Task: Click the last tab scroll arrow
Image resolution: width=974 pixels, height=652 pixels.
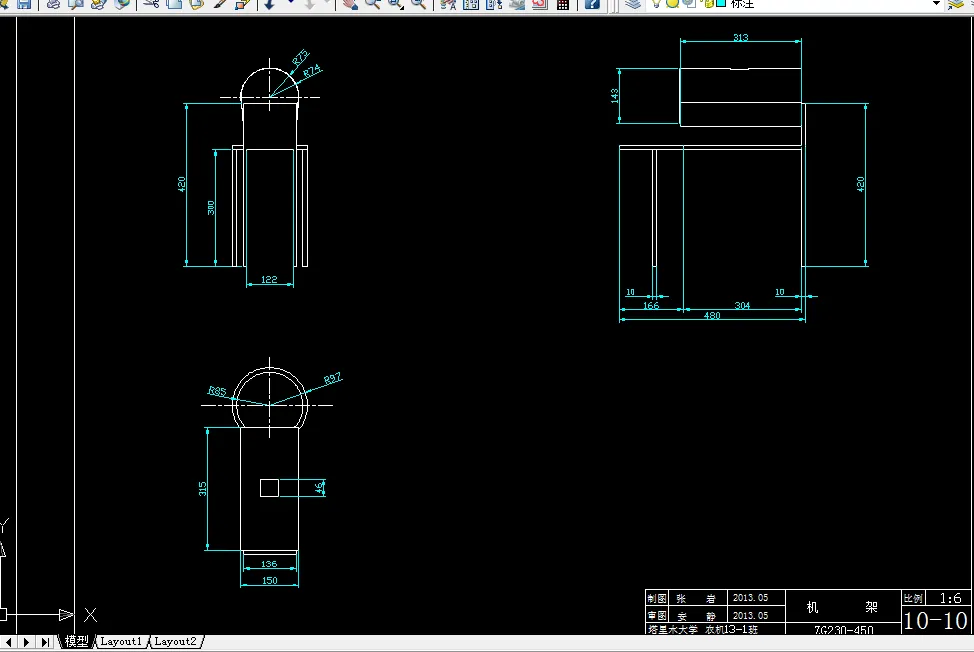Action: 45,642
